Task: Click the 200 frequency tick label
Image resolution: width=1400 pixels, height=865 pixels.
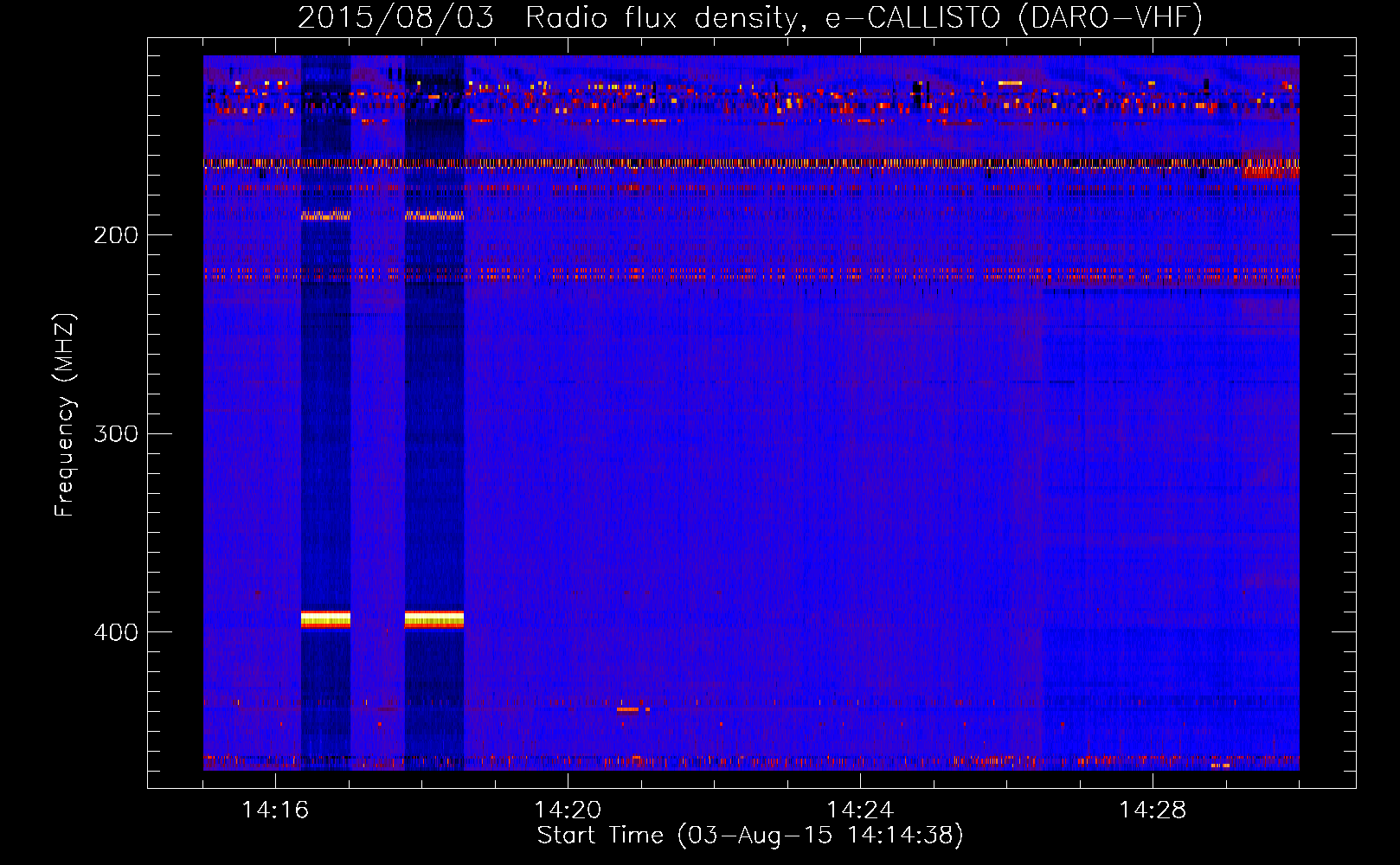Action: point(116,235)
